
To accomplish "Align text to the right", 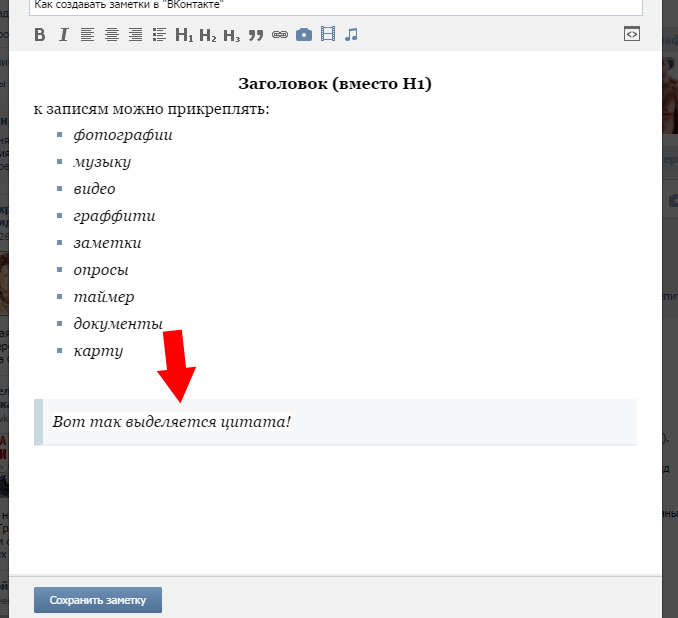I will [135, 35].
